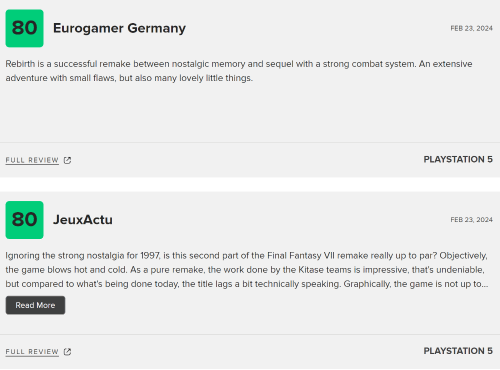Click the Feb 23, 2024 date beside JeuxActu
This screenshot has width=500, height=370.
click(471, 220)
